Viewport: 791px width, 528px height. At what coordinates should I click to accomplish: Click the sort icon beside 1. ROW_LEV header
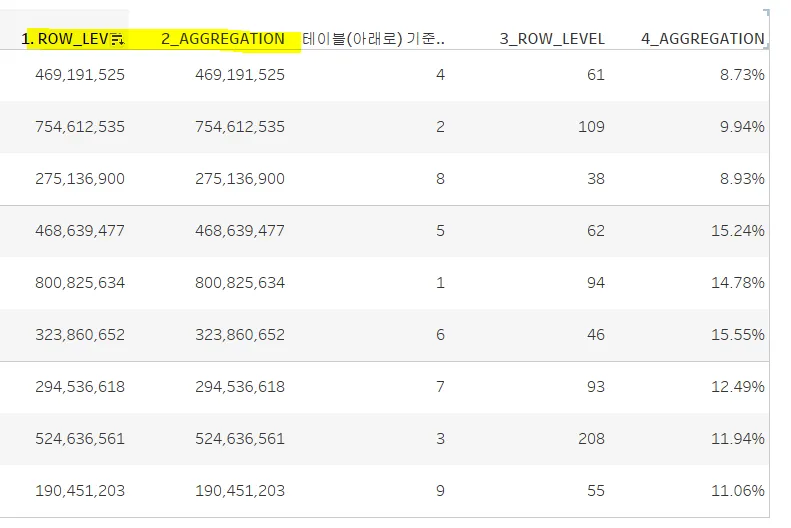(x=118, y=39)
